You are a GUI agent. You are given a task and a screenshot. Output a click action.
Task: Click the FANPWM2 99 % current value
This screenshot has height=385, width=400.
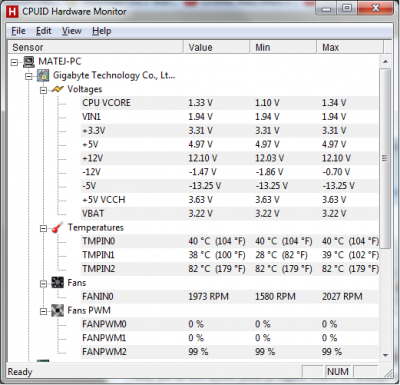coord(198,352)
